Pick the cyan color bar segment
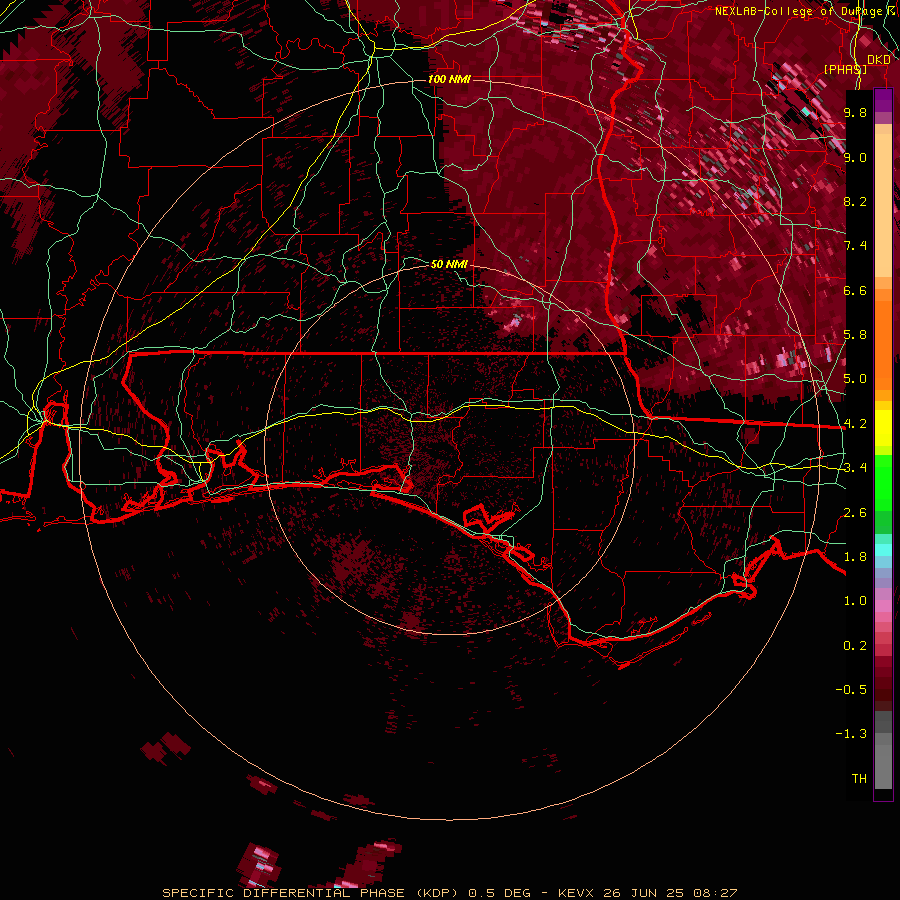The width and height of the screenshot is (900, 900). pos(883,550)
